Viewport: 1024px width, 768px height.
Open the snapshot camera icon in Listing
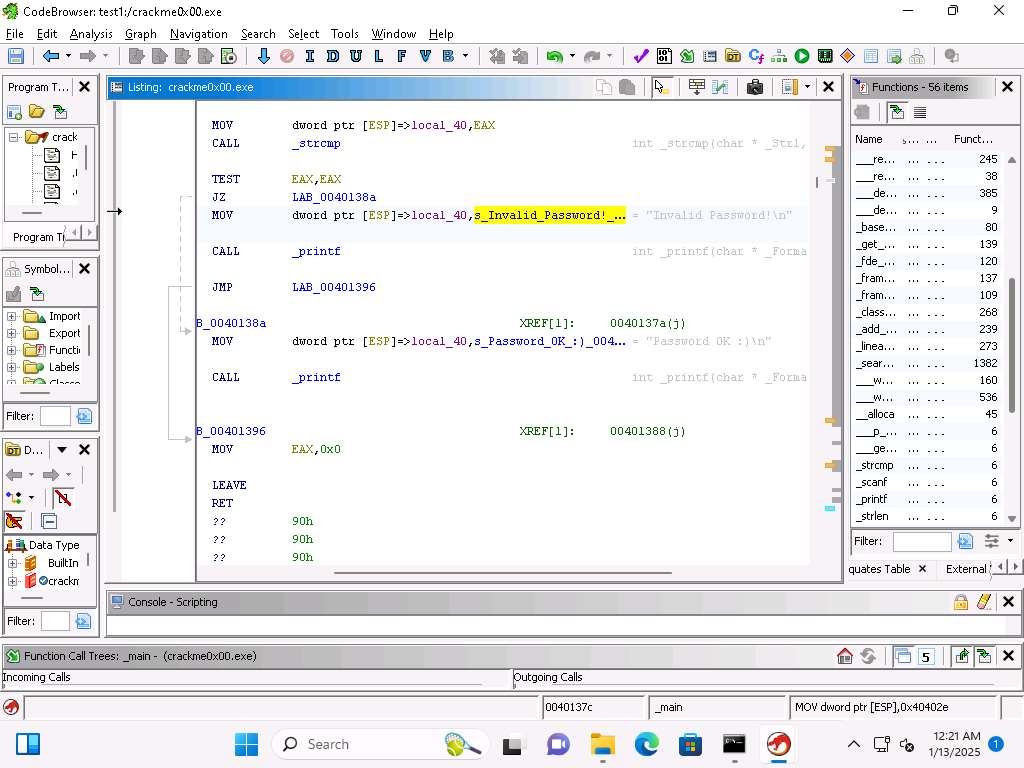tap(755, 87)
